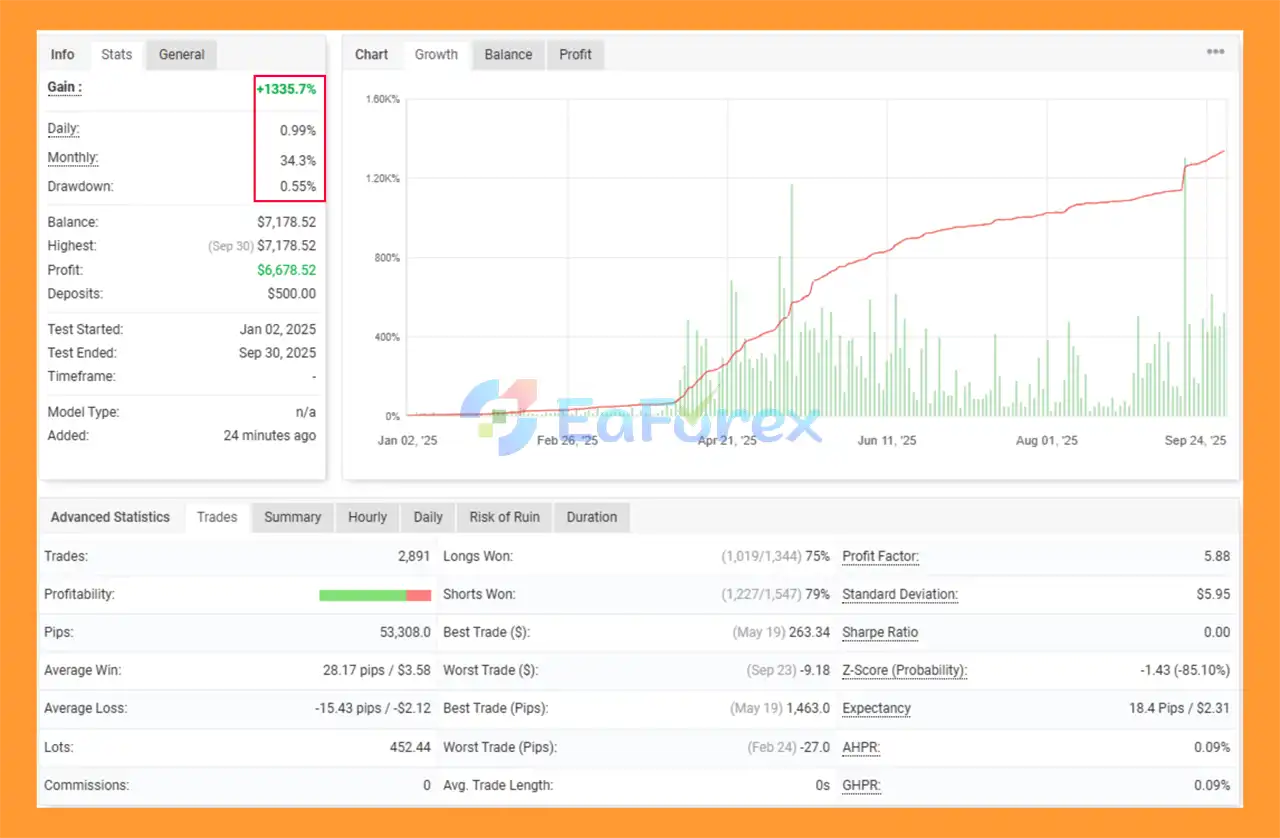Select the Trades tab

pyautogui.click(x=217, y=517)
